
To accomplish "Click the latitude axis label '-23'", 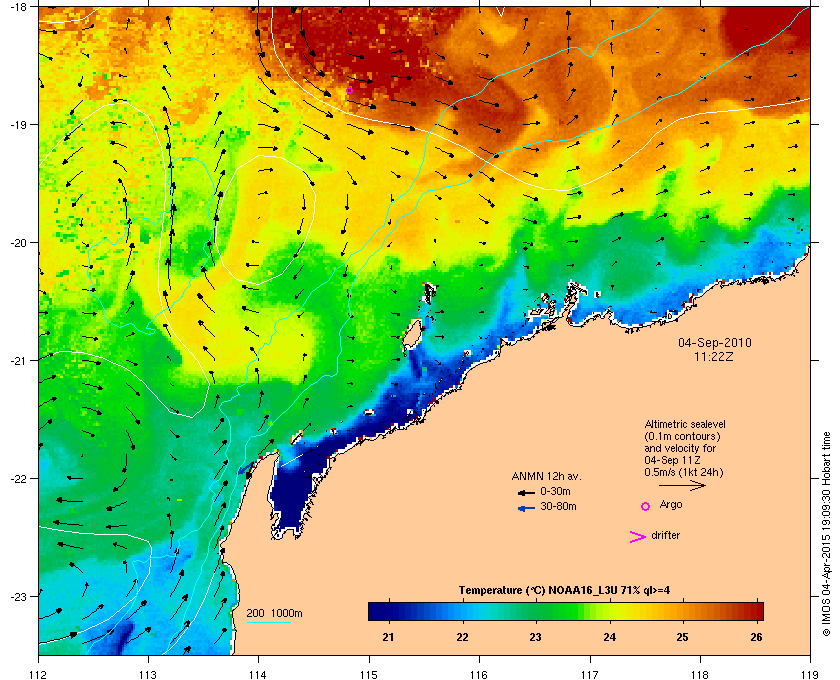I will 18,596.
